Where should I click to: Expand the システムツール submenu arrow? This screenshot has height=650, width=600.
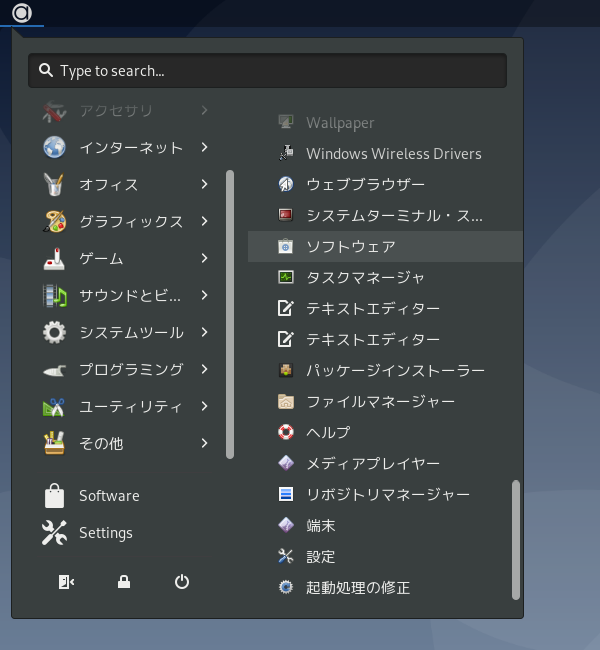click(x=204, y=332)
